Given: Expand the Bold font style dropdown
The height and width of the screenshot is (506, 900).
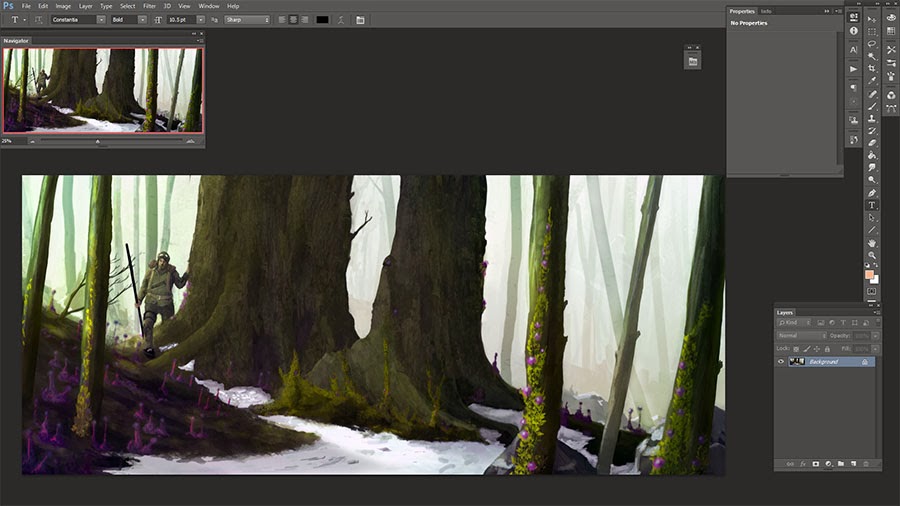Looking at the screenshot, I should click(129, 20).
